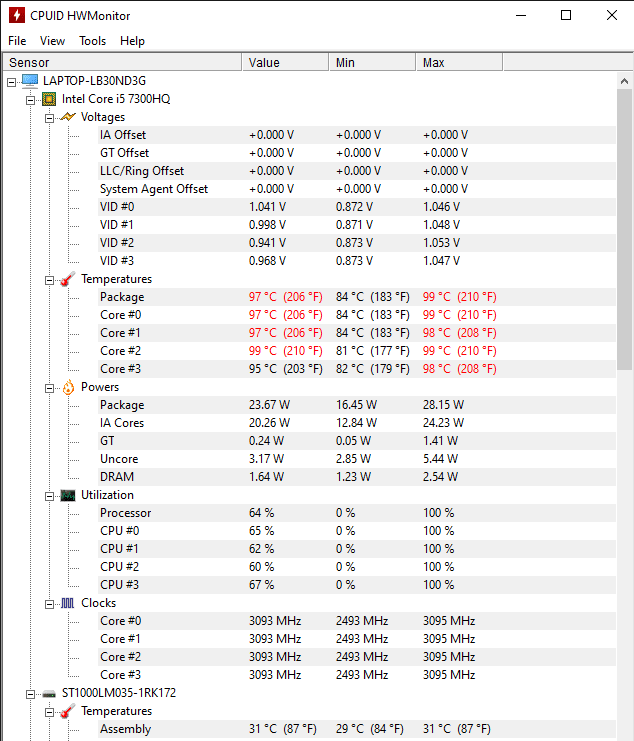Open the Help menu
634x741 pixels.
132,41
